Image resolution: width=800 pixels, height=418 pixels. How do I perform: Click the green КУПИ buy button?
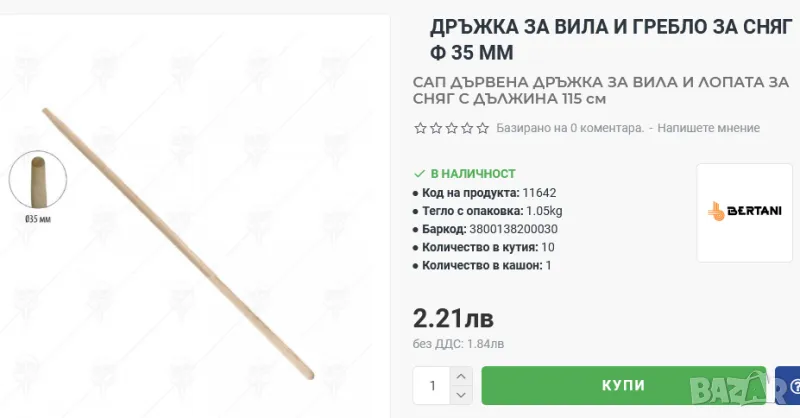(x=623, y=385)
